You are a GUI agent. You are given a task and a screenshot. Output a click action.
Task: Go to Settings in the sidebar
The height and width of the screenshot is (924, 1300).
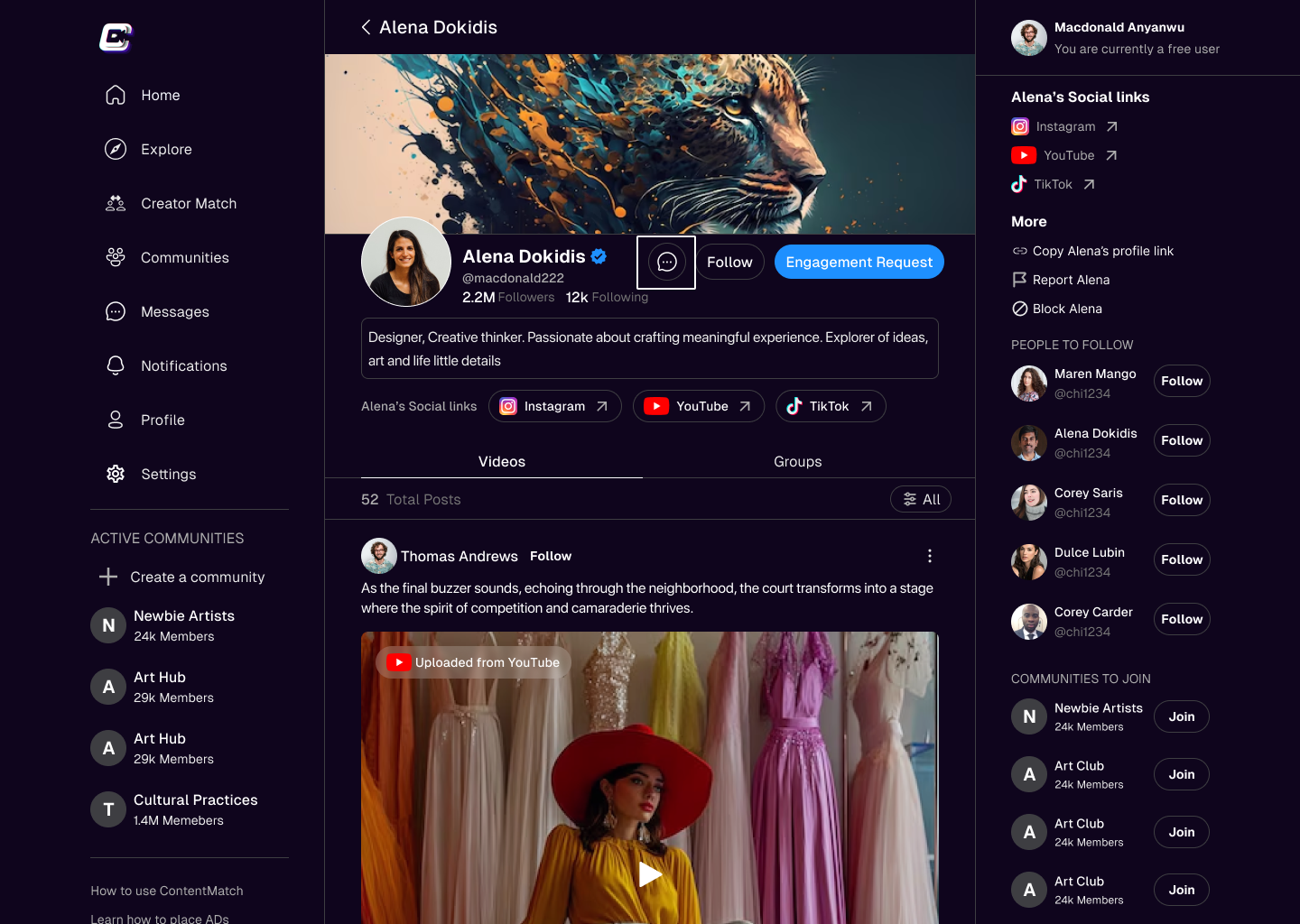pos(168,475)
